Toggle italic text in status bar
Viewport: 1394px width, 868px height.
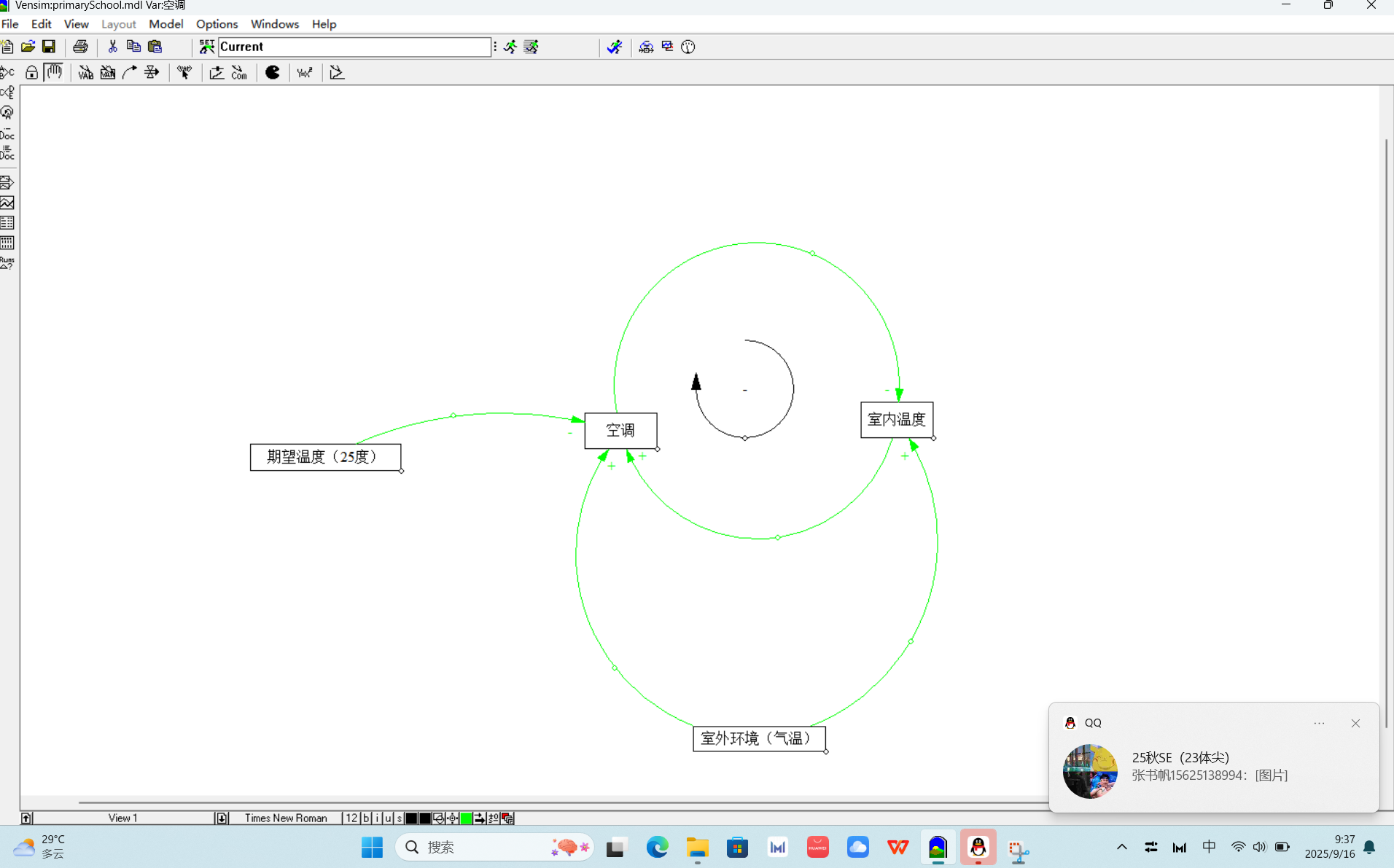(x=377, y=818)
